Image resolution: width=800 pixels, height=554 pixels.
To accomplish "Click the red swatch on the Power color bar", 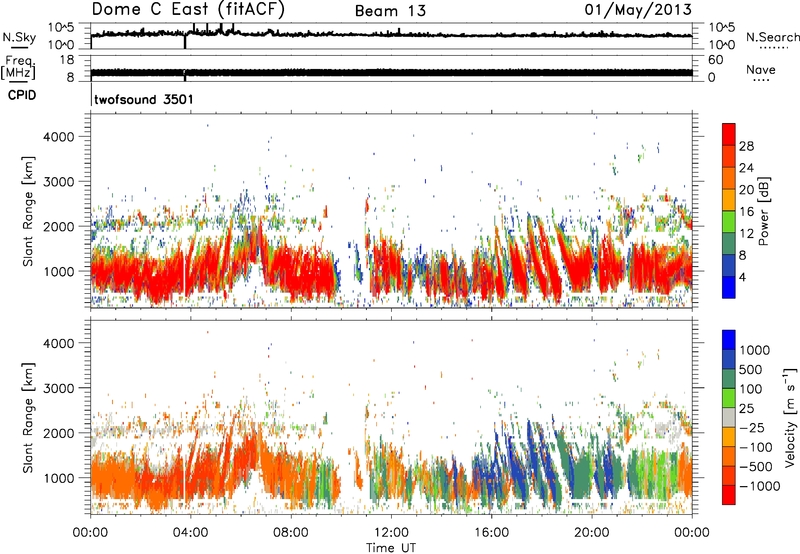I will (729, 134).
